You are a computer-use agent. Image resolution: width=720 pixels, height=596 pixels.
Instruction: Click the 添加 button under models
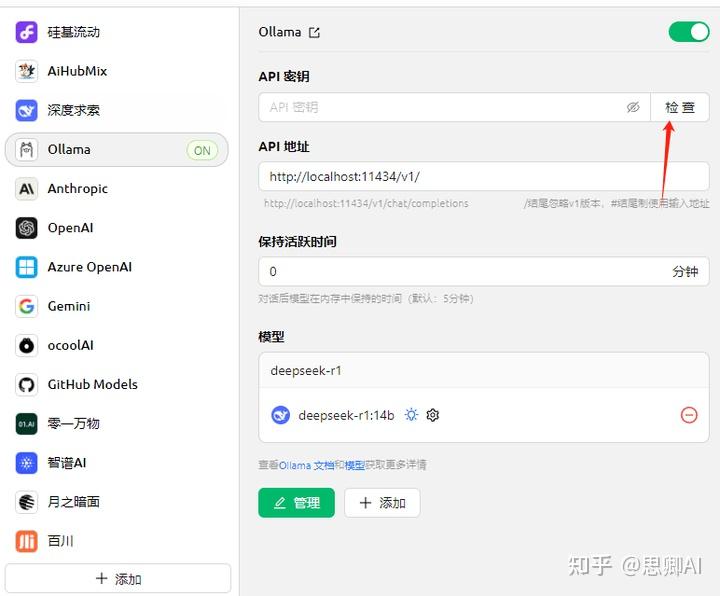tap(382, 503)
